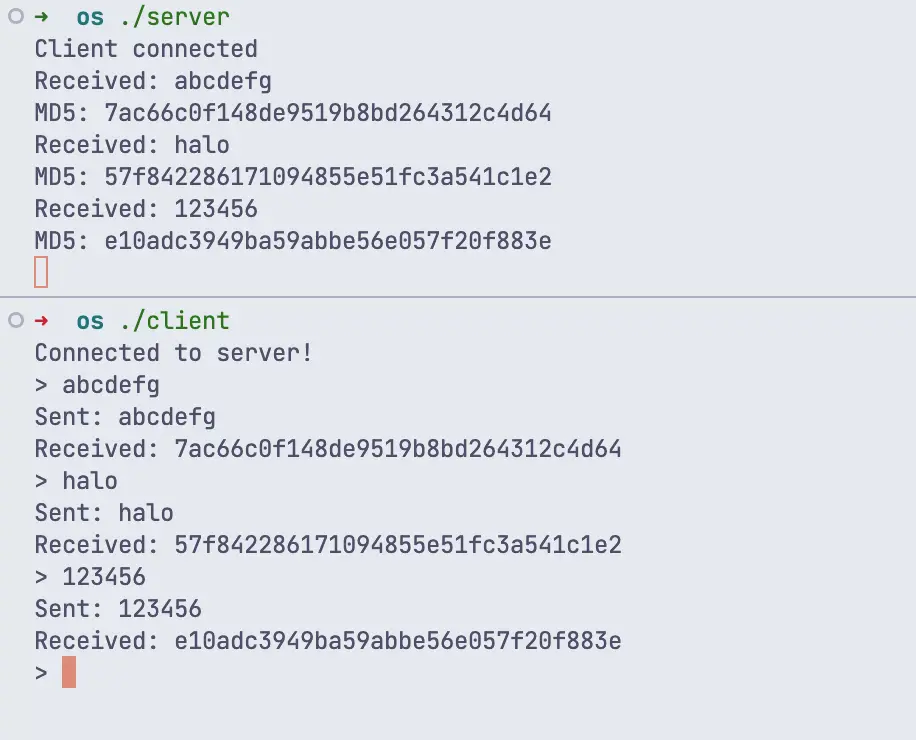Image resolution: width=916 pixels, height=740 pixels.
Task: Click the command decoration circle beside ./client
Action: [x=15, y=320]
